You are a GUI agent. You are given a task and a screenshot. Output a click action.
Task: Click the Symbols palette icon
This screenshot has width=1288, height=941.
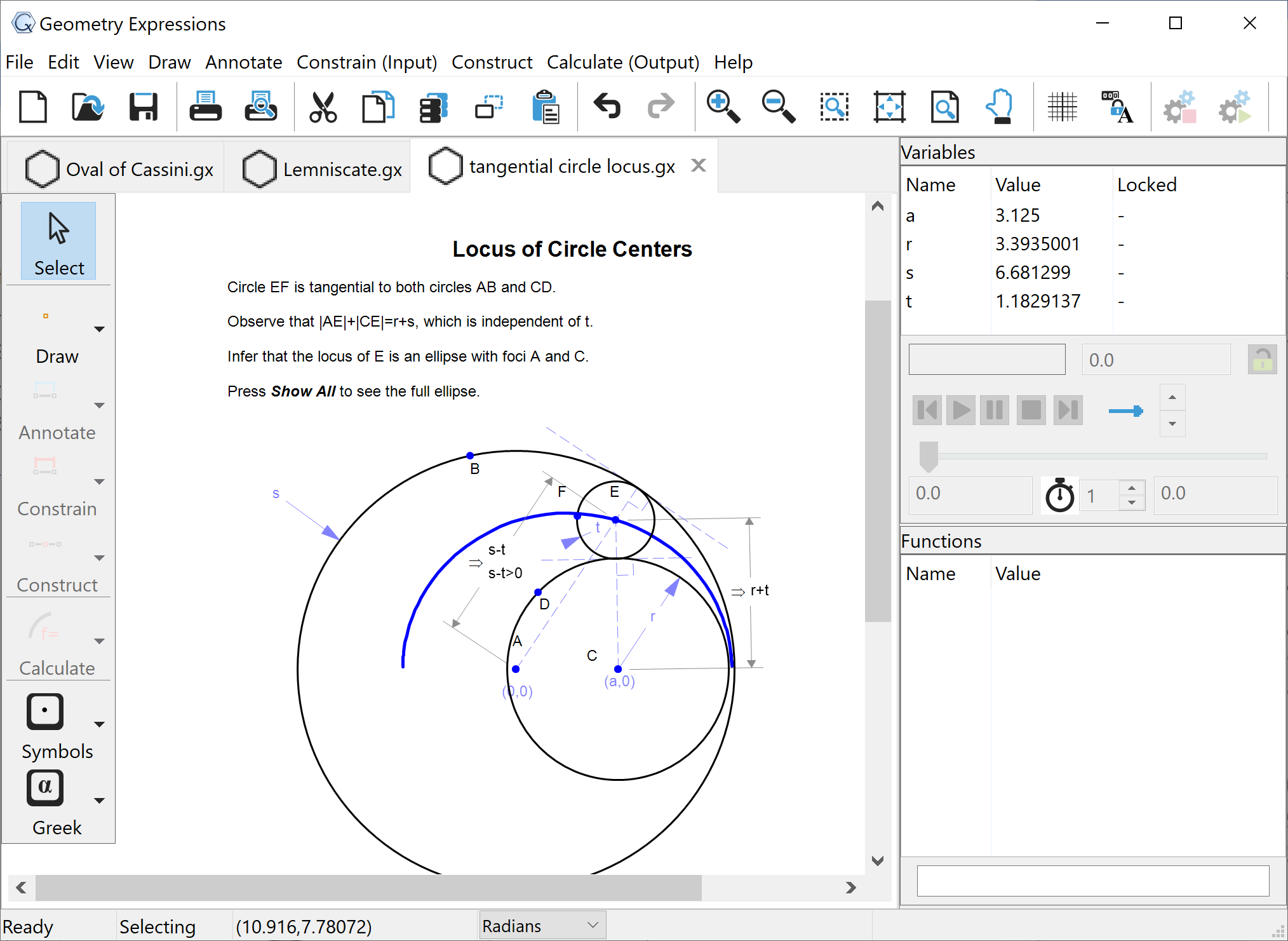coord(45,711)
